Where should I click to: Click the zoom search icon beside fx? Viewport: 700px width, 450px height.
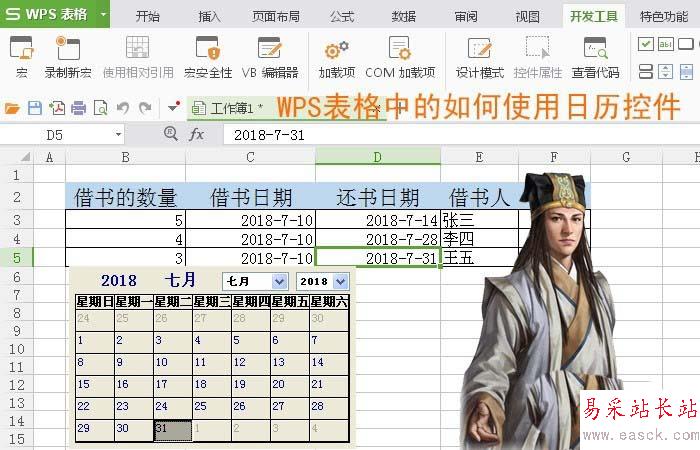point(171,133)
